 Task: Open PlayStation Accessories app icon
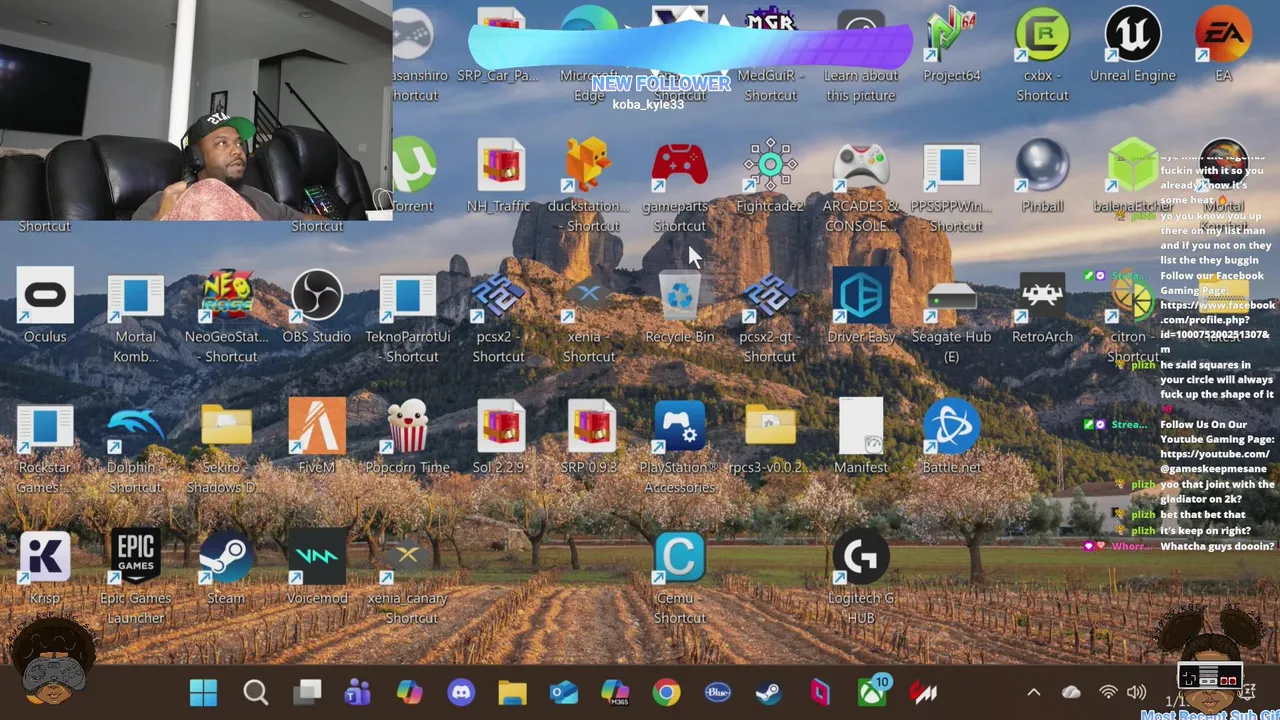[x=680, y=427]
